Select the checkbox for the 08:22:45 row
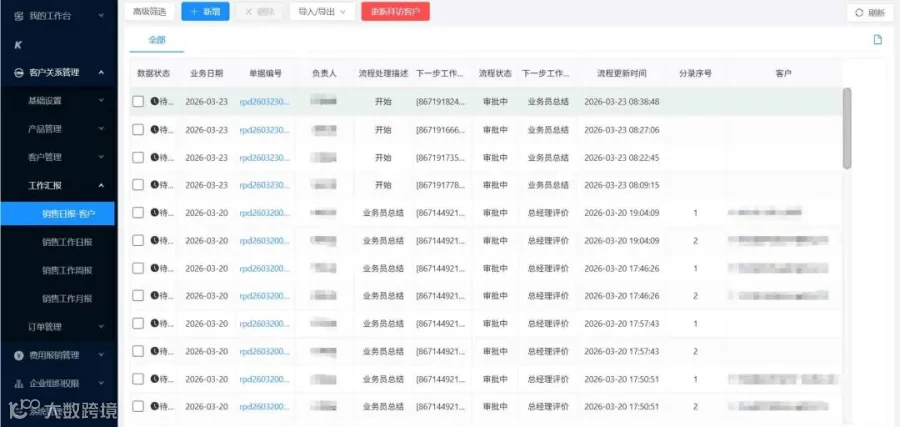Image resolution: width=900 pixels, height=427 pixels. coord(138,157)
